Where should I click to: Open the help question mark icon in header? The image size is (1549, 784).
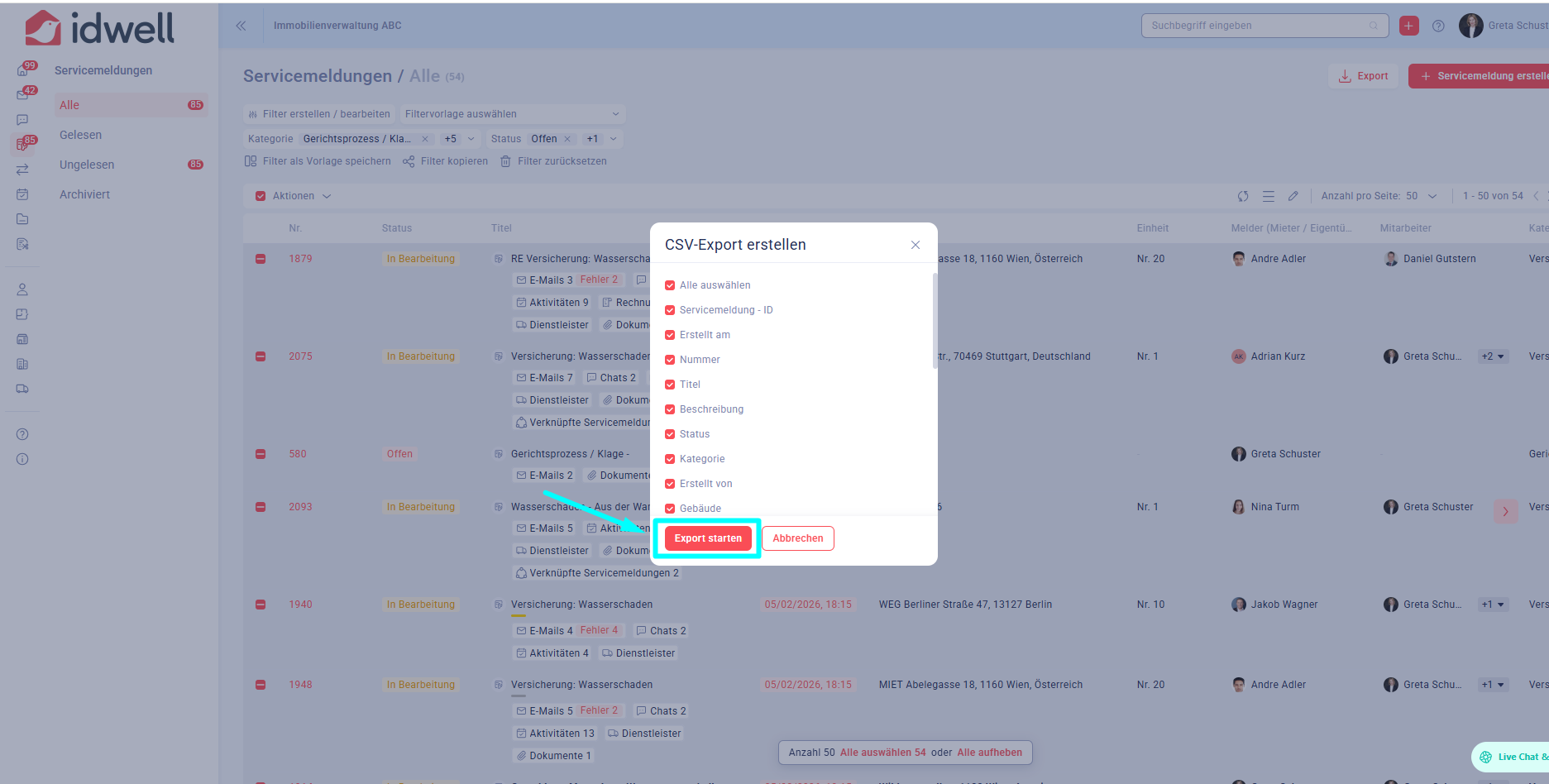click(1438, 26)
